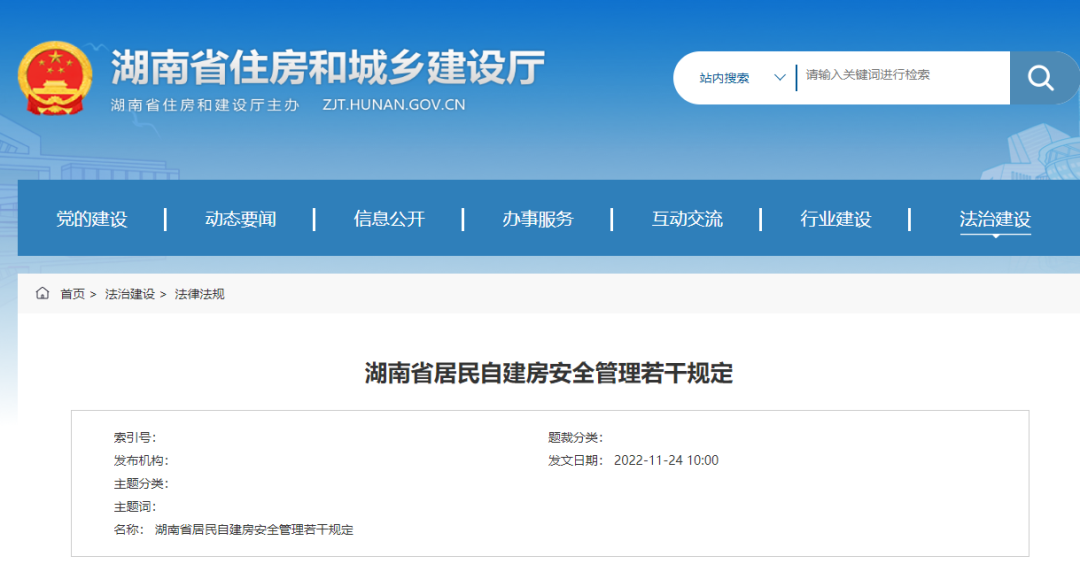Image resolution: width=1080 pixels, height=564 pixels.
Task: Click the 法律法规 breadcrumb link
Action: [199, 294]
